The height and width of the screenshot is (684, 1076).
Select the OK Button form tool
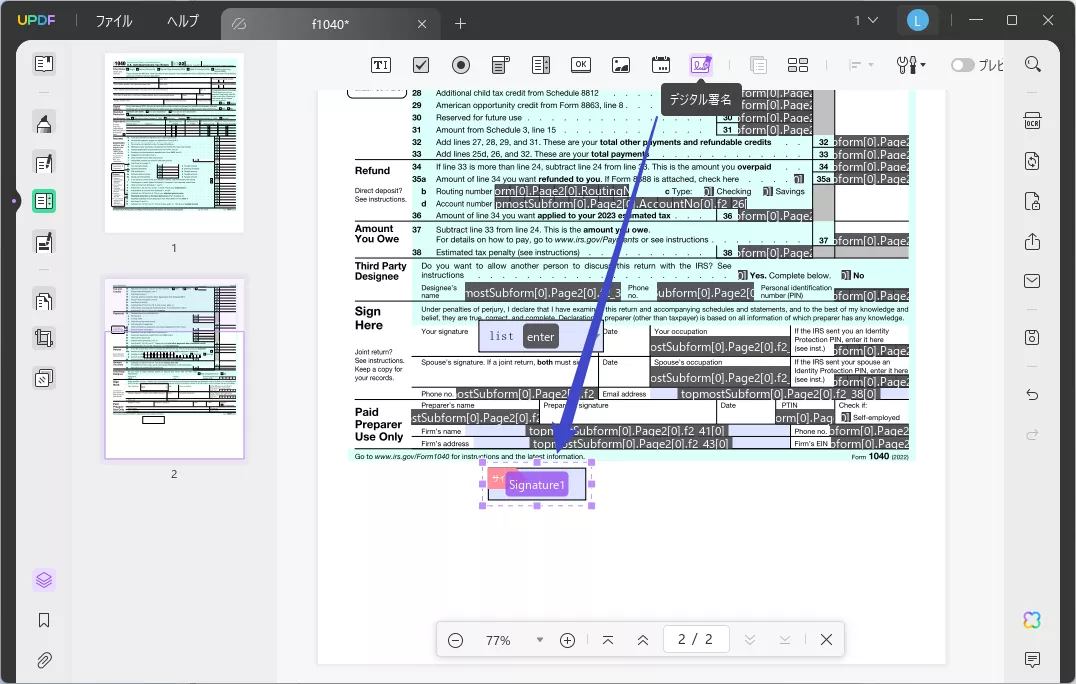point(581,64)
